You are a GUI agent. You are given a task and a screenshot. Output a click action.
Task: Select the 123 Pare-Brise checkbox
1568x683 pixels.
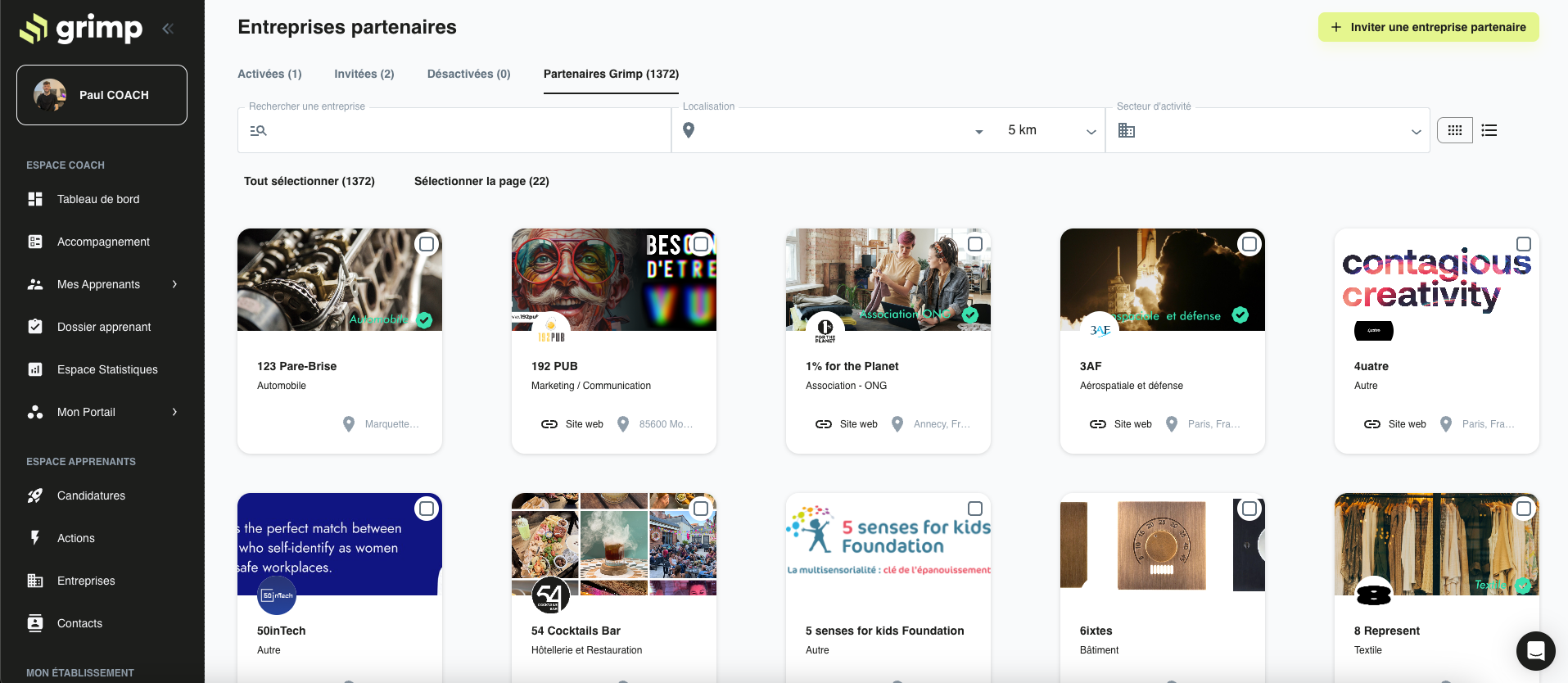pos(427,244)
